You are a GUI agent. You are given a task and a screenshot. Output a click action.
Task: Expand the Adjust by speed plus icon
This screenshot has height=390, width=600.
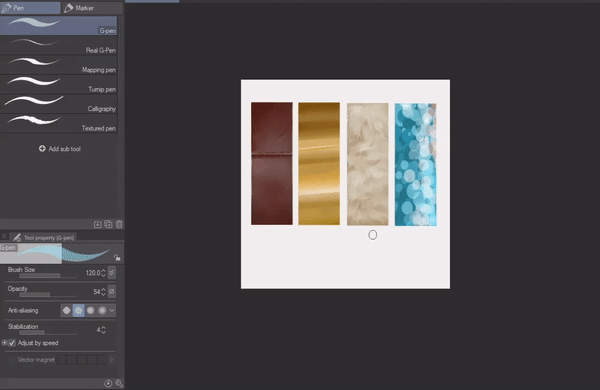pyautogui.click(x=4, y=343)
